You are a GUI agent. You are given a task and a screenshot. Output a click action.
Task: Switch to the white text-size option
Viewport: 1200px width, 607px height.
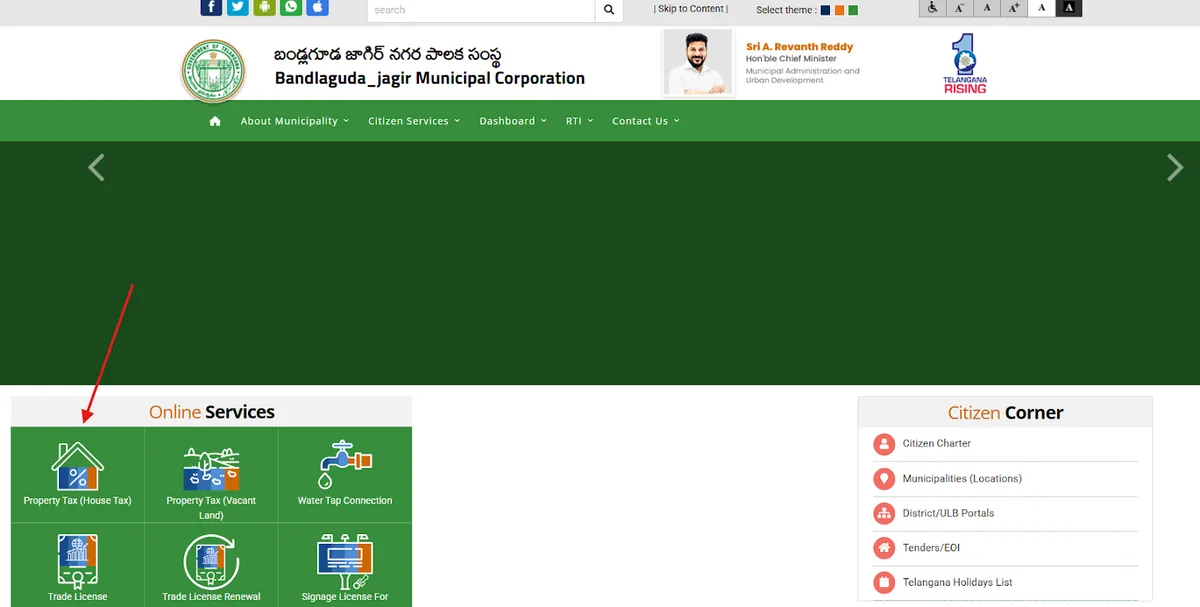tap(1040, 8)
